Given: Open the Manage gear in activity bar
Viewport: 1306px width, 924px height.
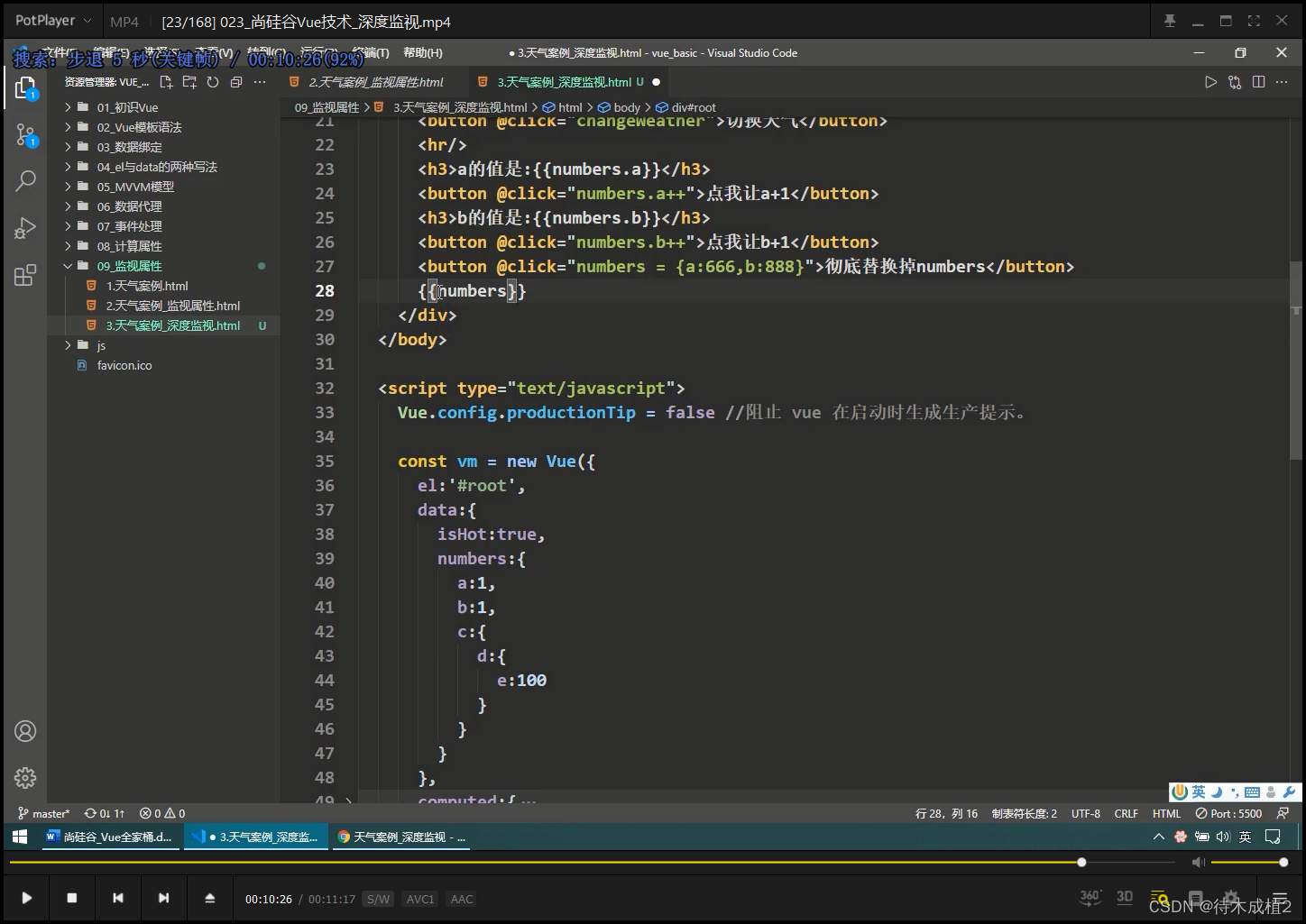Looking at the screenshot, I should 25,777.
